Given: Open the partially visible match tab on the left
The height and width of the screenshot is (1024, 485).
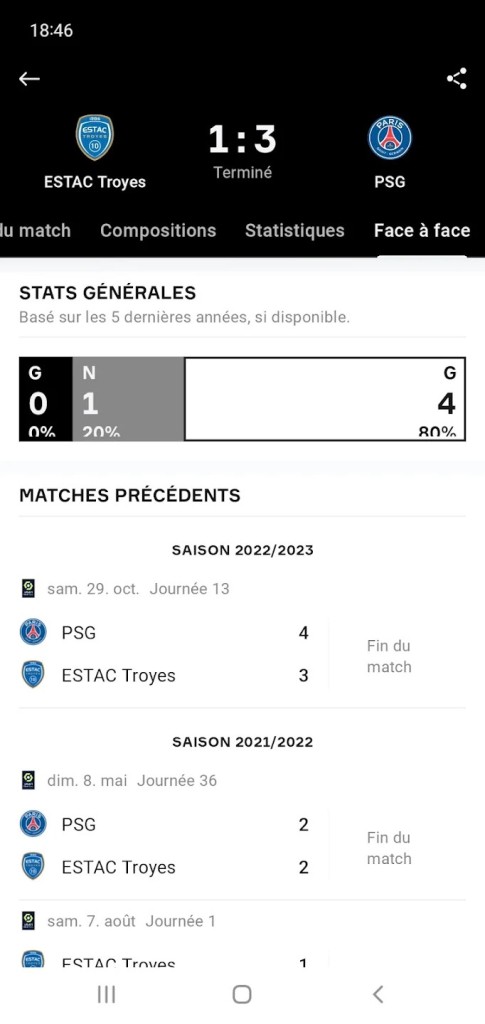Looking at the screenshot, I should 35,231.
